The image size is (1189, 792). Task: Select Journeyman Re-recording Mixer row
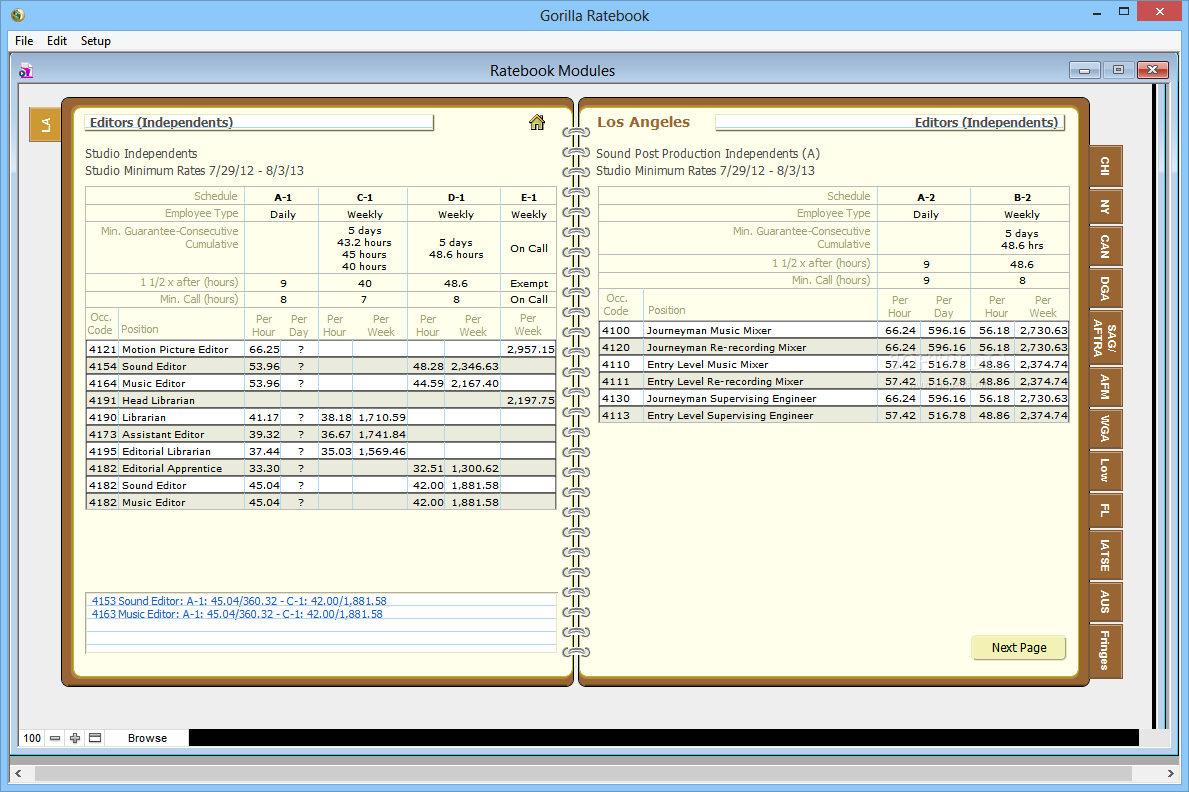[833, 347]
